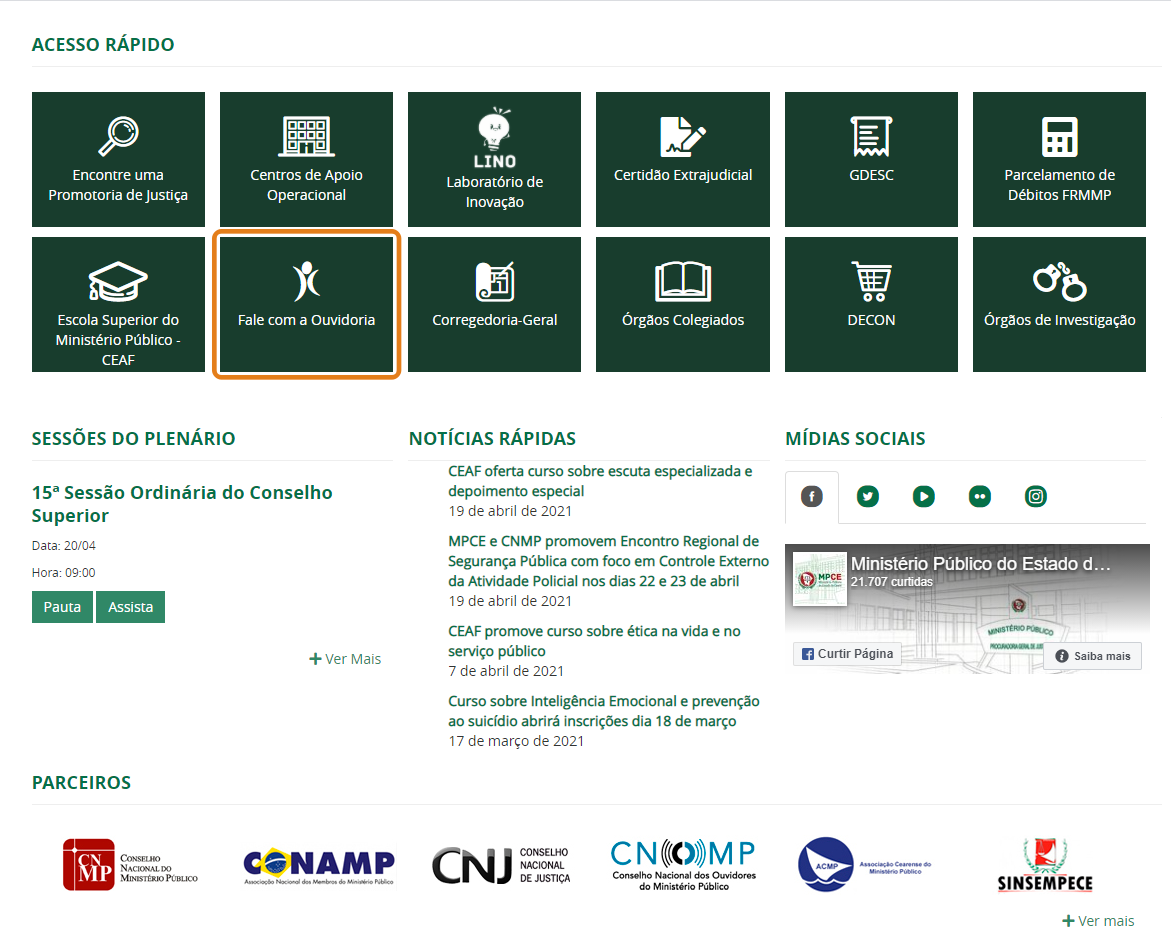The width and height of the screenshot is (1171, 937).
Task: Click the 'Órgãos de Investigação' label
Action: coord(1059,320)
